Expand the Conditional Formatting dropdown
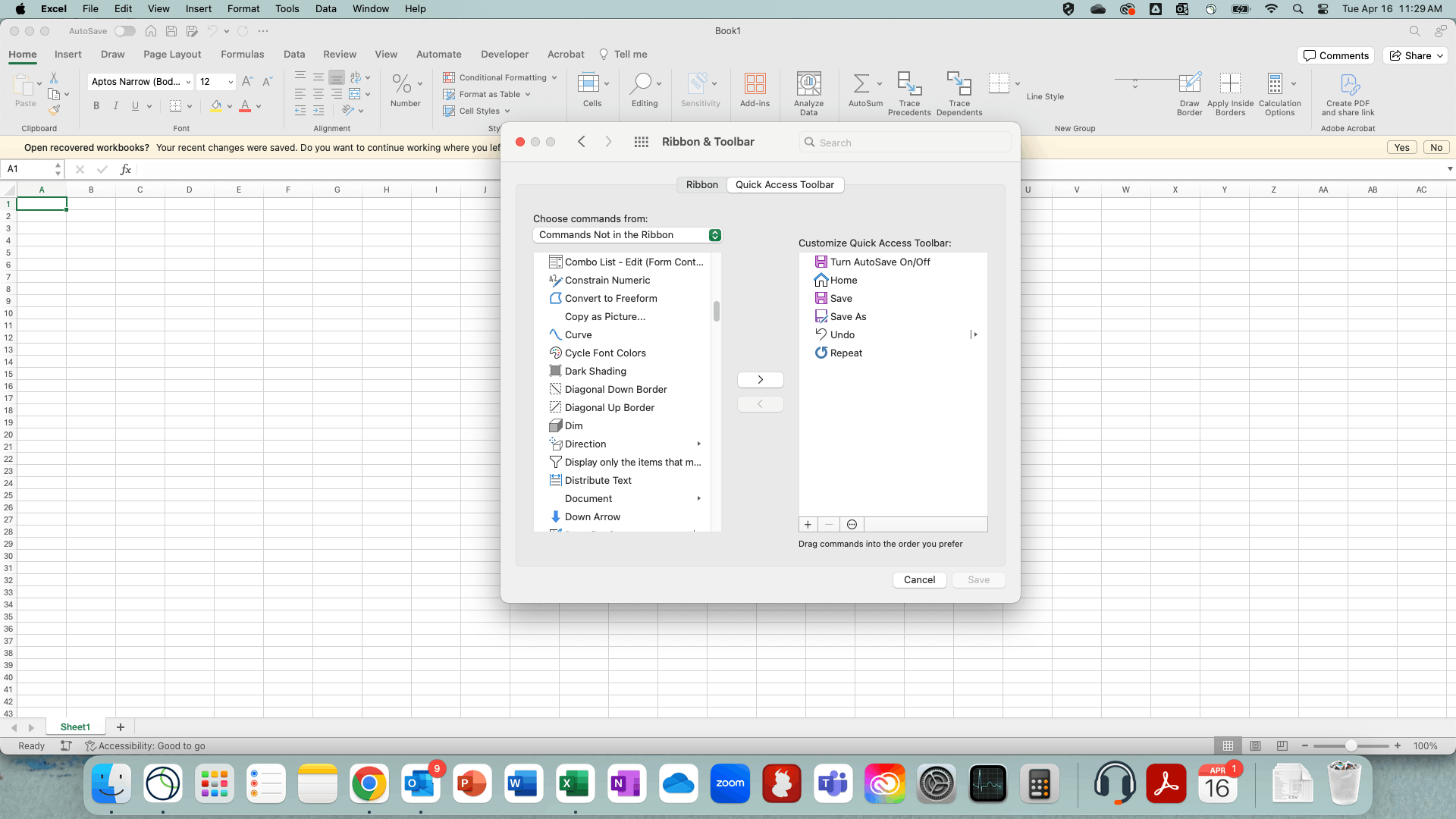The image size is (1456, 819). point(554,77)
